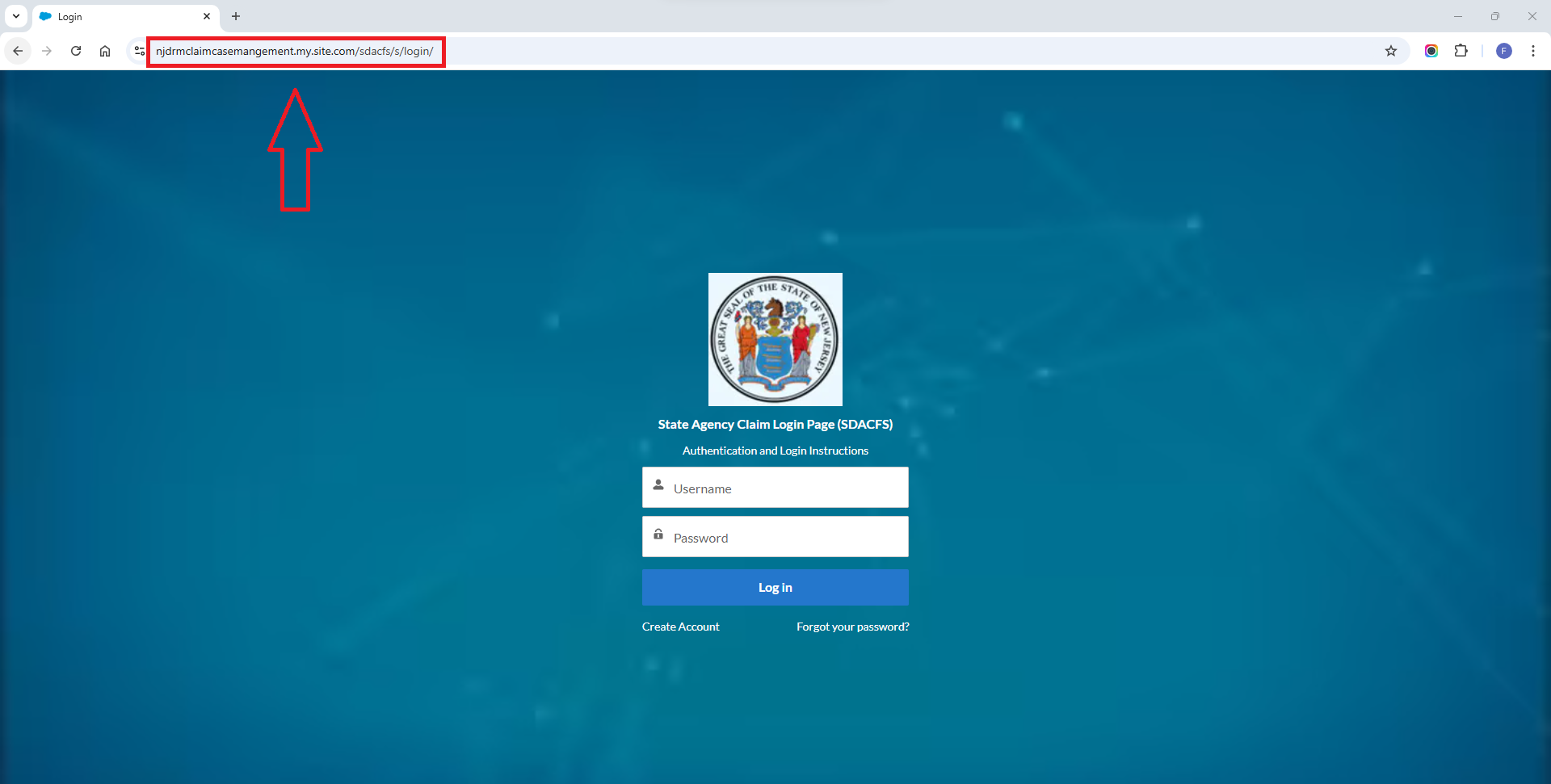Image resolution: width=1551 pixels, height=784 pixels.
Task: Open the Chrome three-dot menu
Action: [1532, 51]
